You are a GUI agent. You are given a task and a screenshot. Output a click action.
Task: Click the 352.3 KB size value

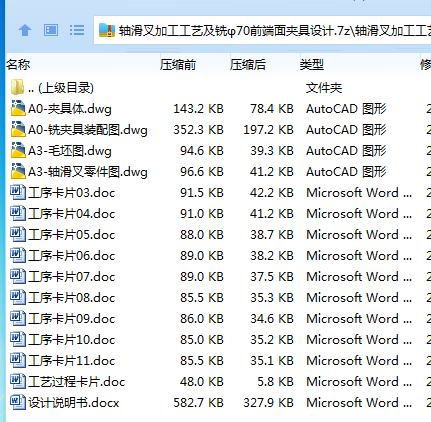click(x=198, y=130)
